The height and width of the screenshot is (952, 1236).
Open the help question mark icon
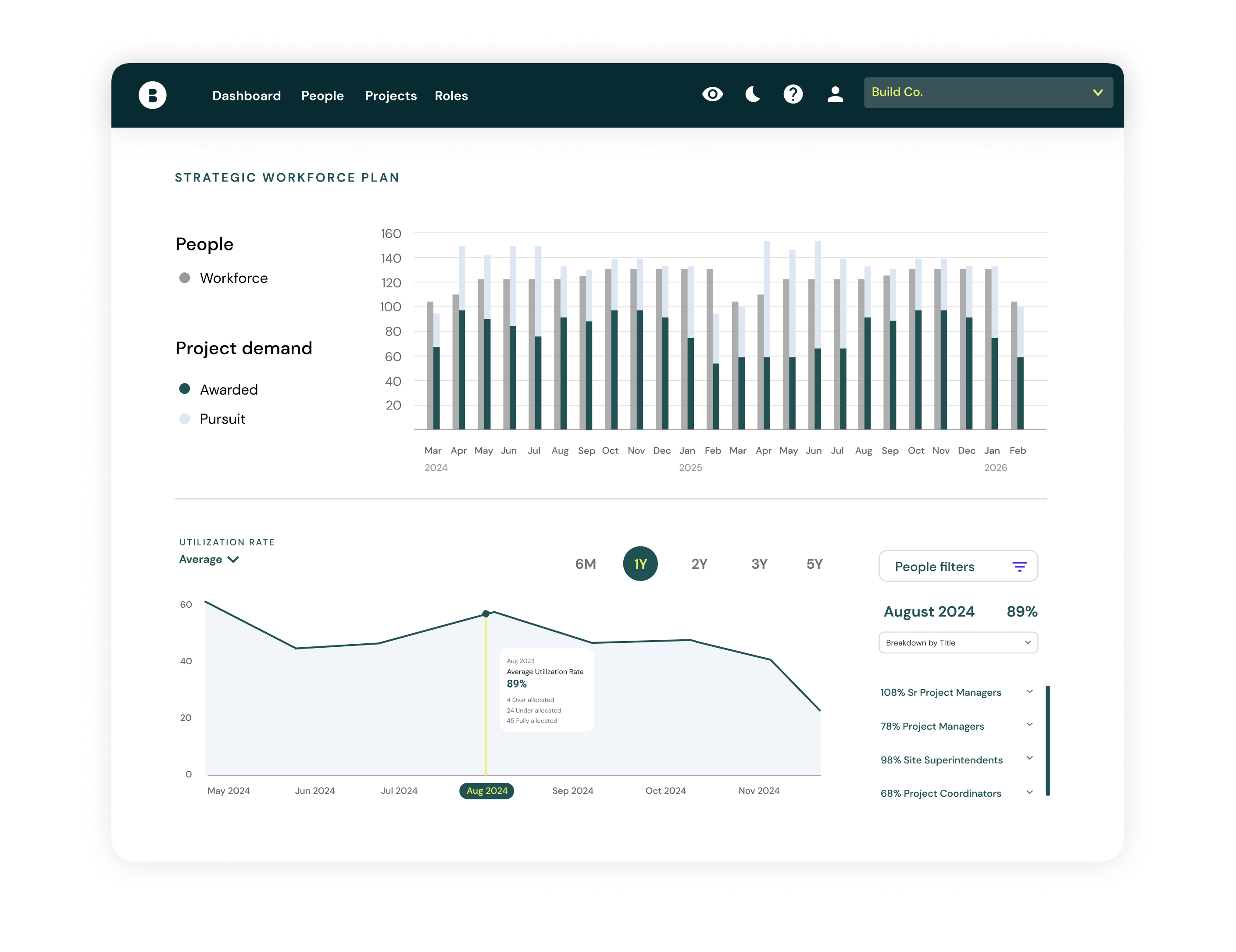[793, 94]
